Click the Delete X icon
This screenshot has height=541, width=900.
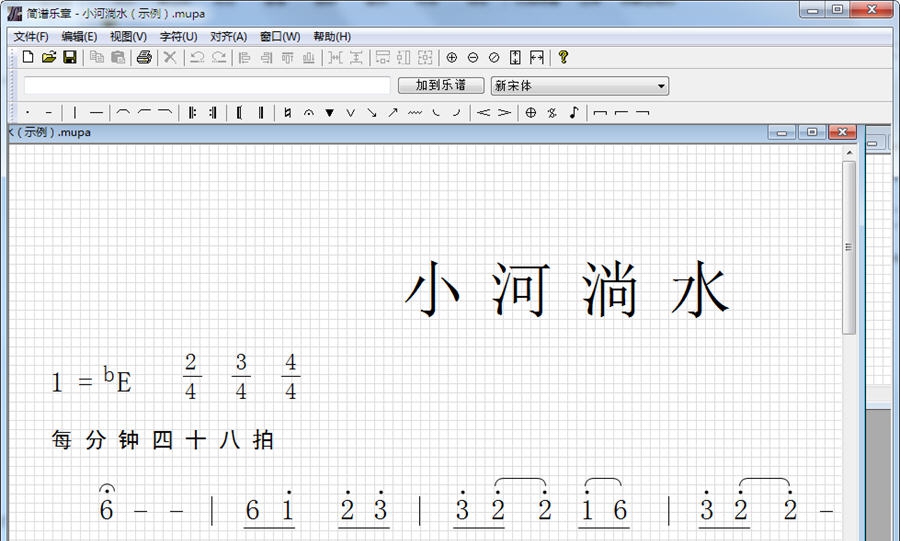point(170,57)
